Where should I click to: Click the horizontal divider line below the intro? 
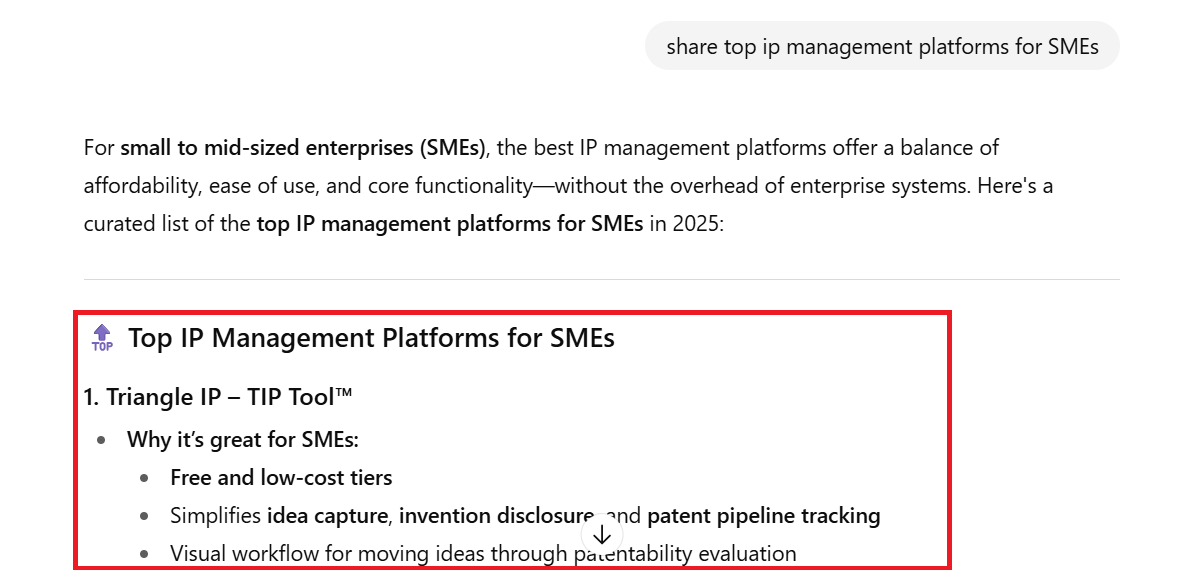[602, 280]
